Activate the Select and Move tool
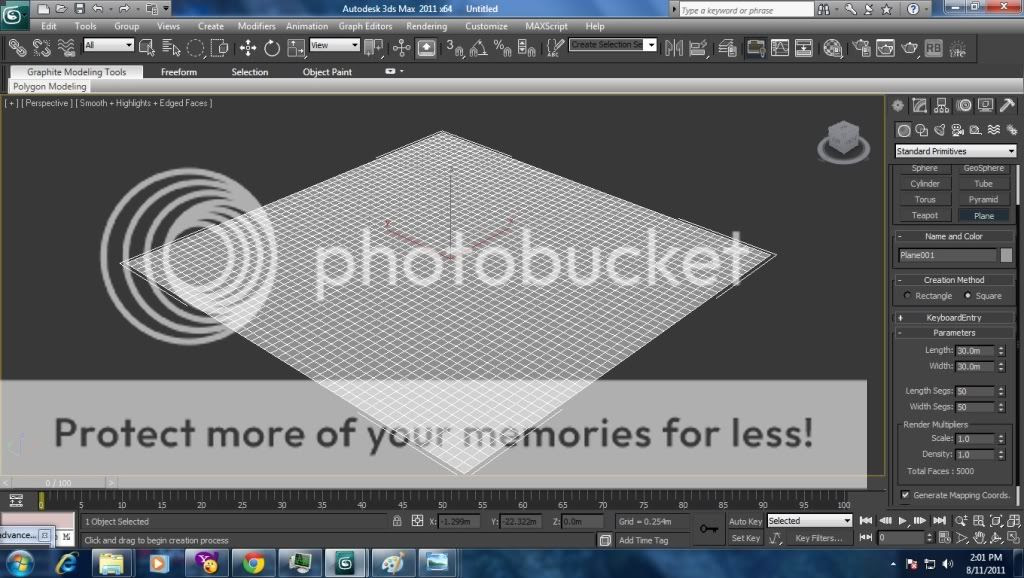Viewport: 1024px width, 578px height. click(x=248, y=48)
